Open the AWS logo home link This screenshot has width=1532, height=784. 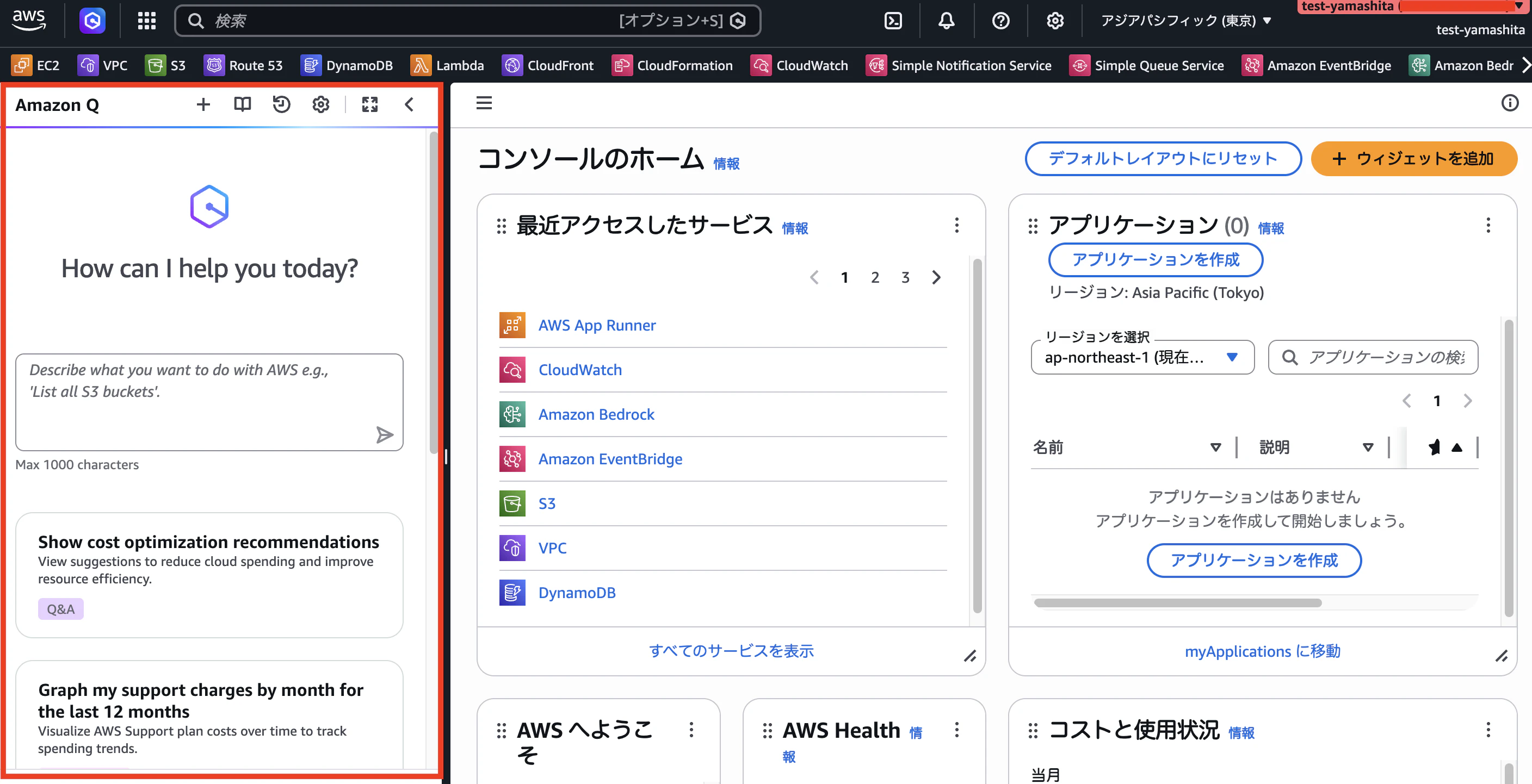28,20
